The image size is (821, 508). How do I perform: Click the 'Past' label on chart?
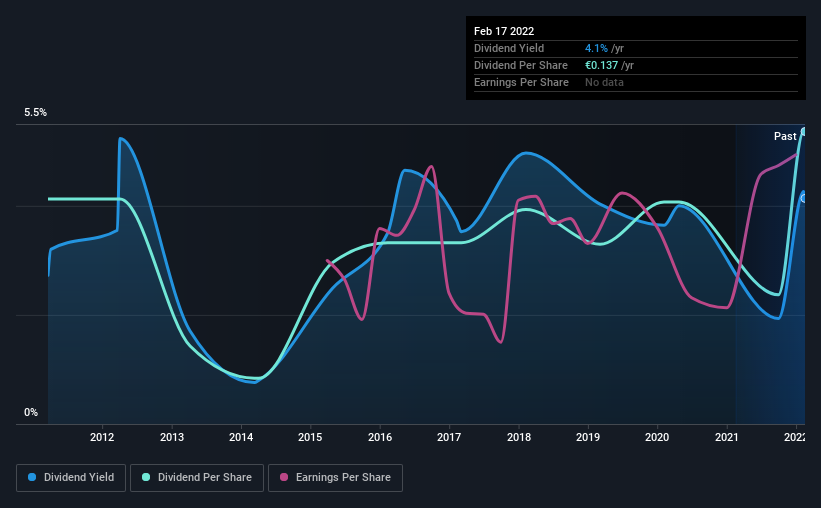(785, 136)
